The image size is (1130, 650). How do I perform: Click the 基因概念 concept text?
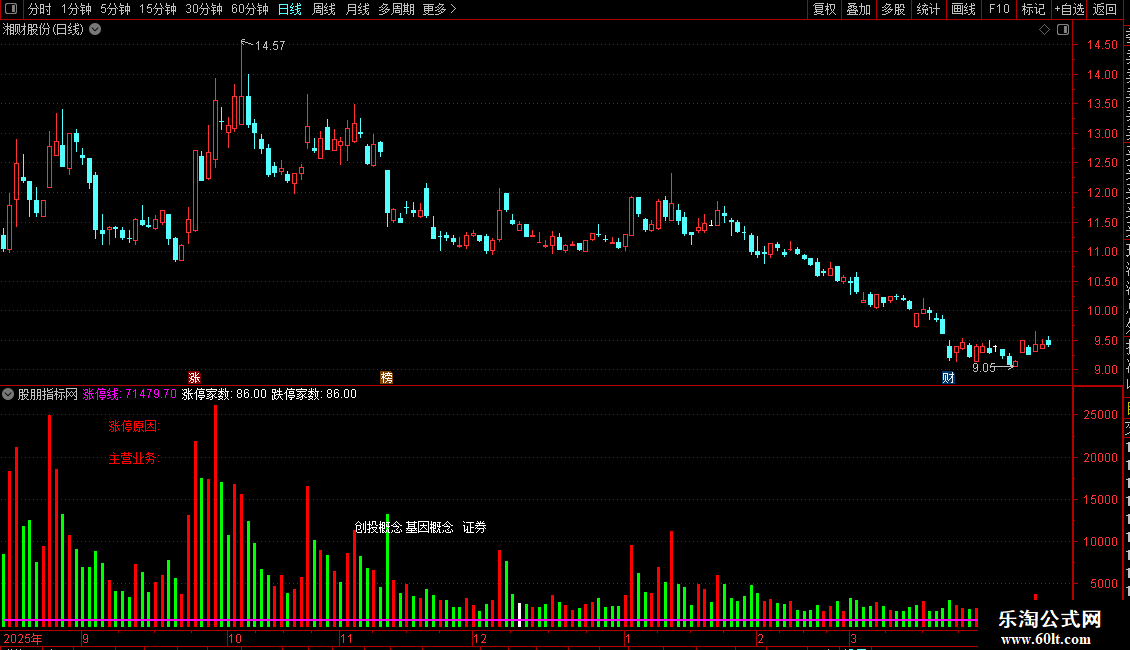pos(430,527)
